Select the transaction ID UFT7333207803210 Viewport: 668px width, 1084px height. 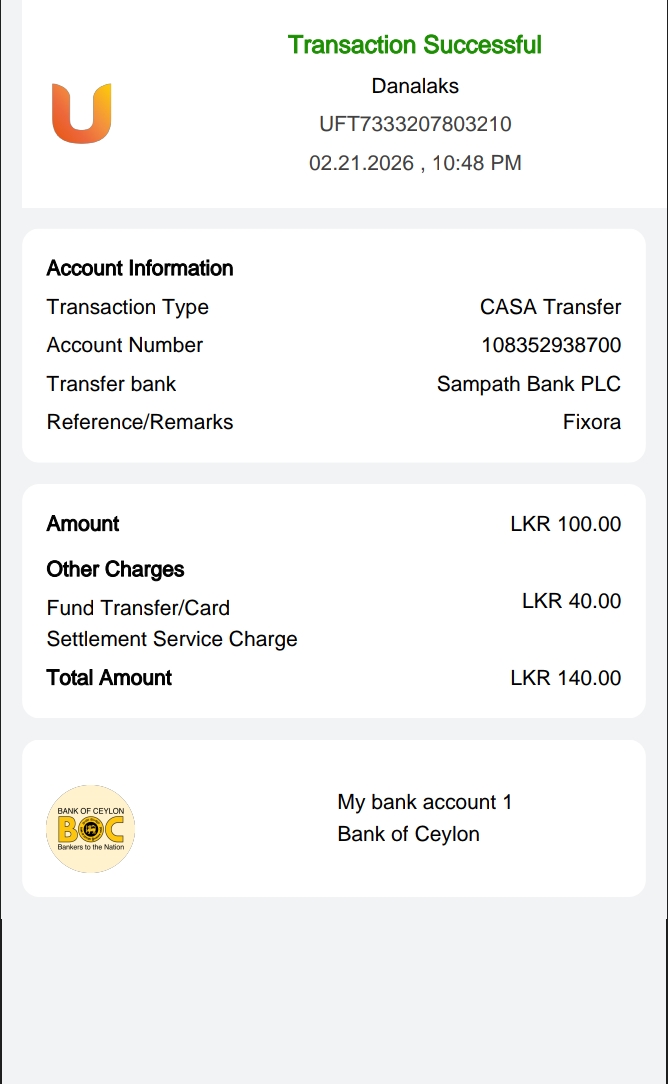pyautogui.click(x=415, y=124)
